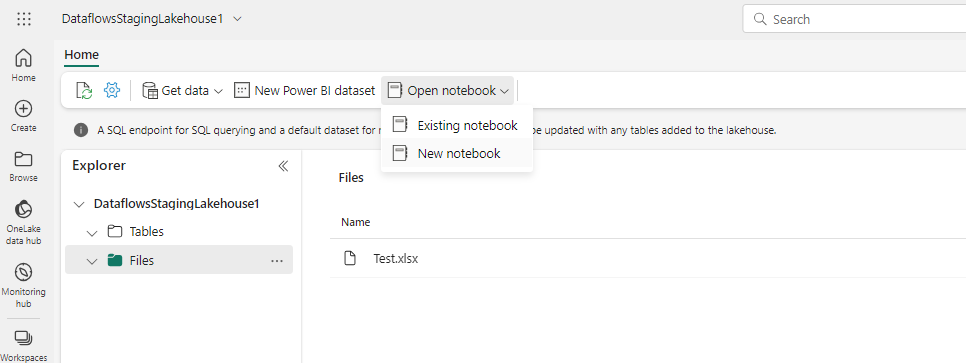Collapse the Explorer pane
The width and height of the screenshot is (966, 363).
pos(283,166)
